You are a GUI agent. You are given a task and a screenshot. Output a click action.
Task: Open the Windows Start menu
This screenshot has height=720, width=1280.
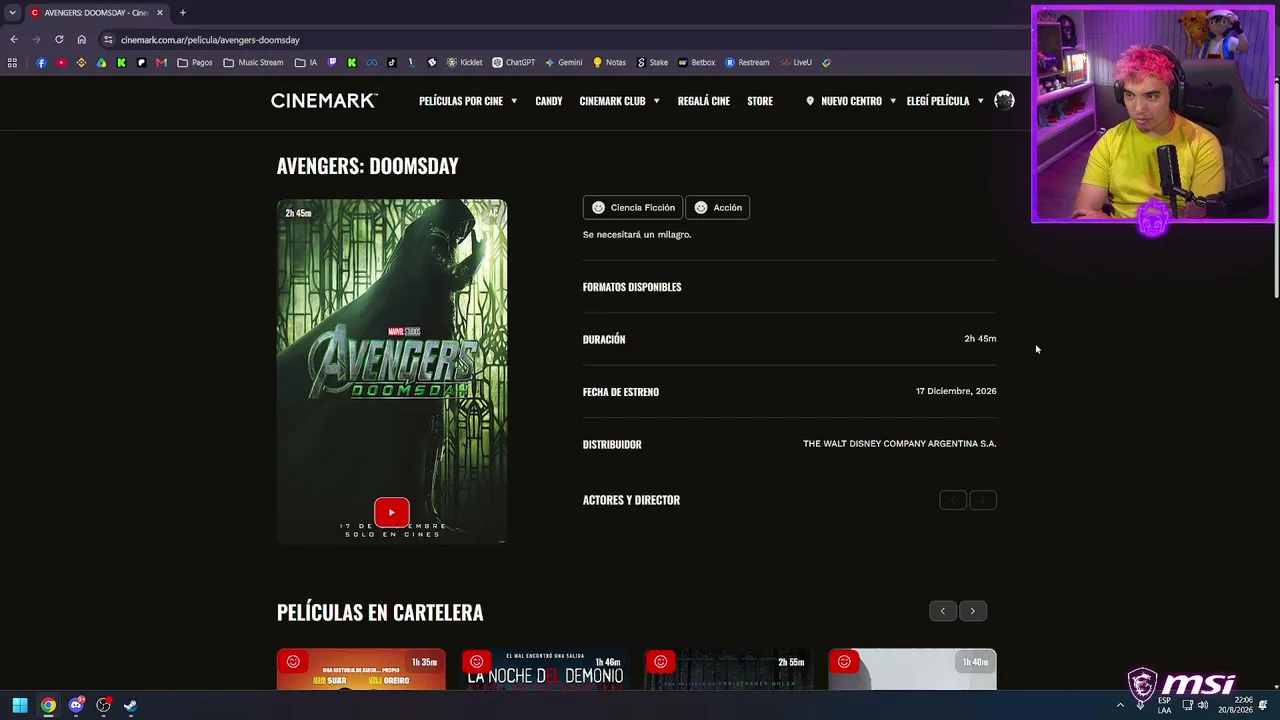[x=19, y=705]
